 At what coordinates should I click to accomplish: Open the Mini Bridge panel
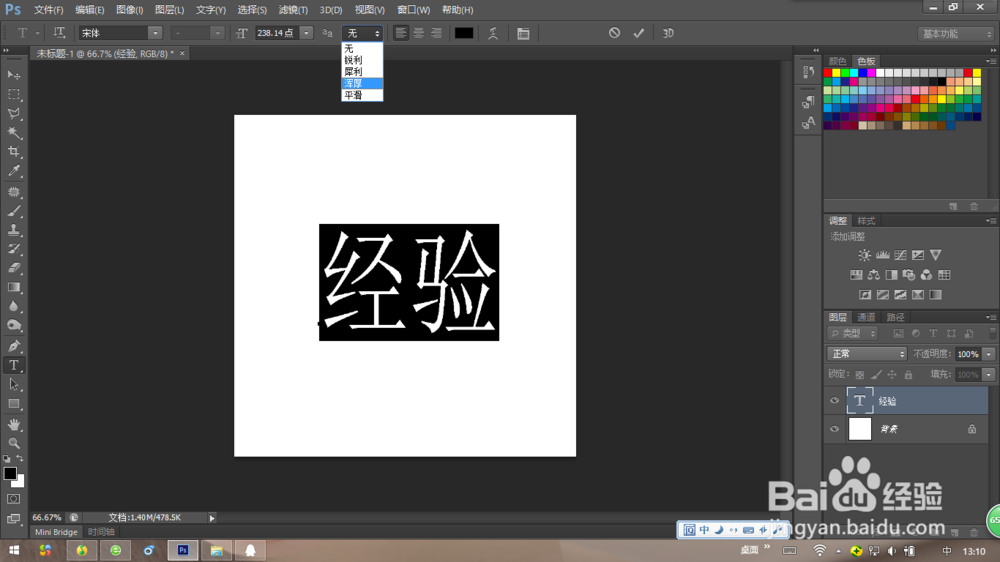(56, 532)
